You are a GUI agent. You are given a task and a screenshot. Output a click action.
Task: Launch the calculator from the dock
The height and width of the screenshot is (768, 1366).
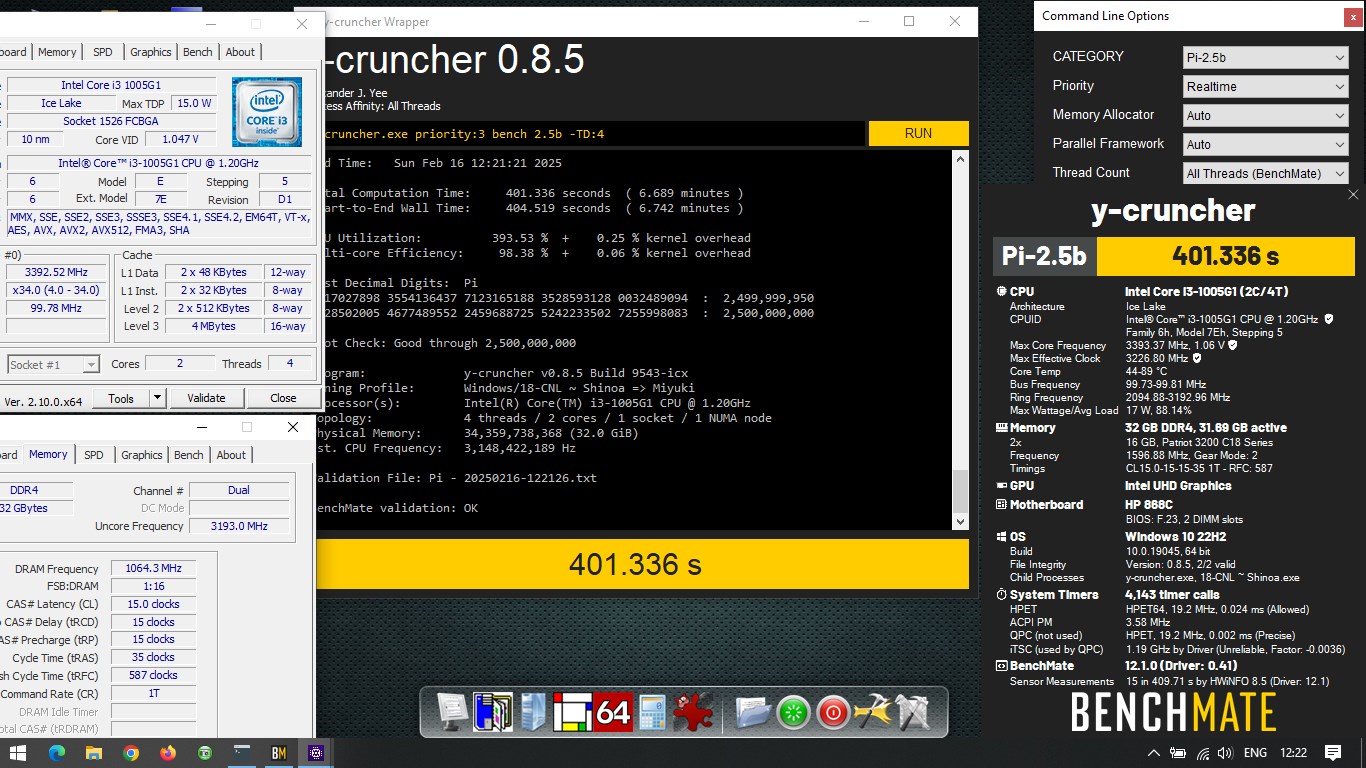[x=652, y=713]
